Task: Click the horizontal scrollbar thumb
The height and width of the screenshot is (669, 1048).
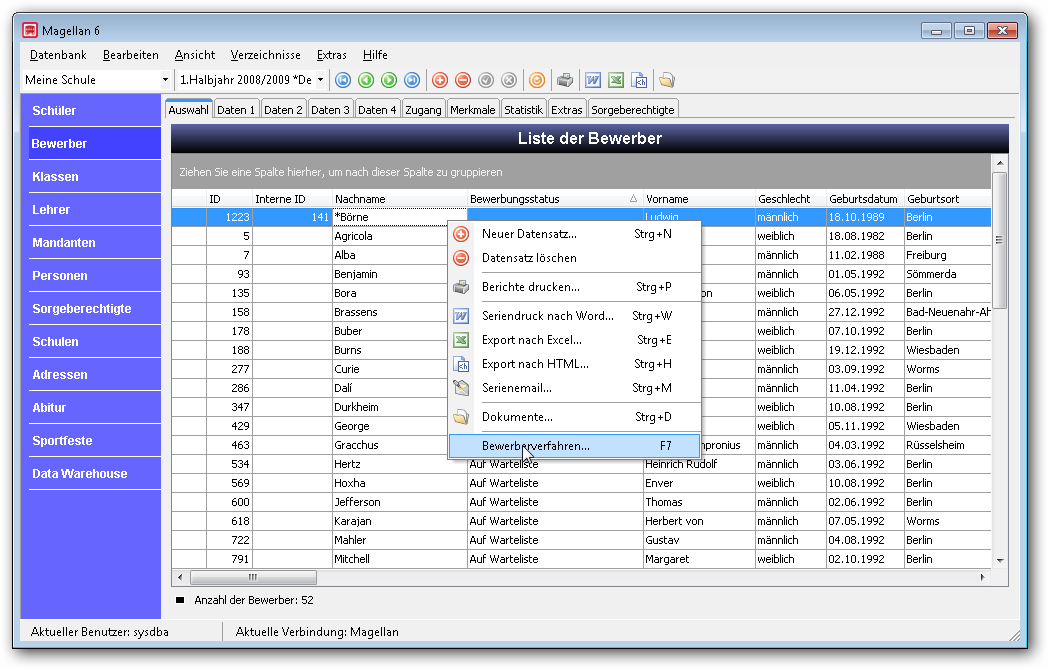Action: [x=253, y=577]
